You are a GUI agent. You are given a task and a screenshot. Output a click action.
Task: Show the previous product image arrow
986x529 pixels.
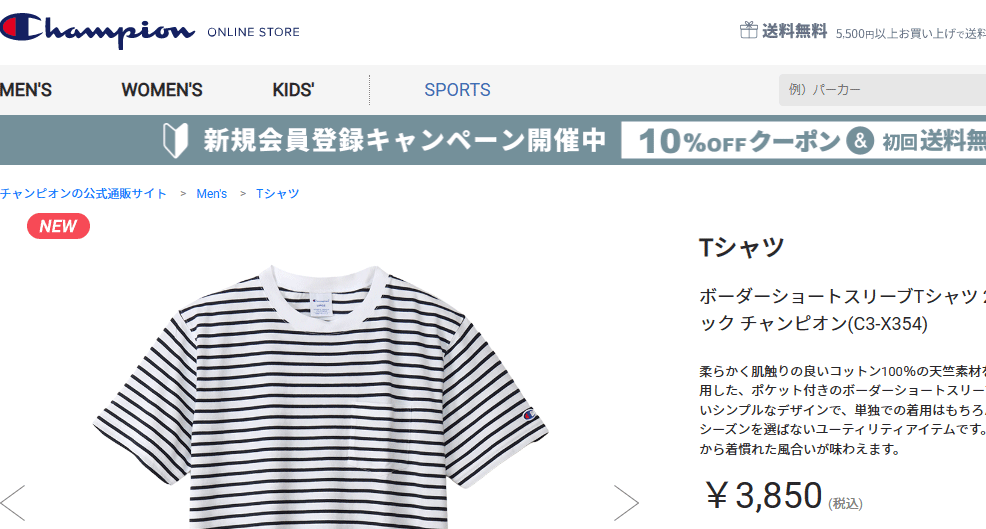point(13,503)
